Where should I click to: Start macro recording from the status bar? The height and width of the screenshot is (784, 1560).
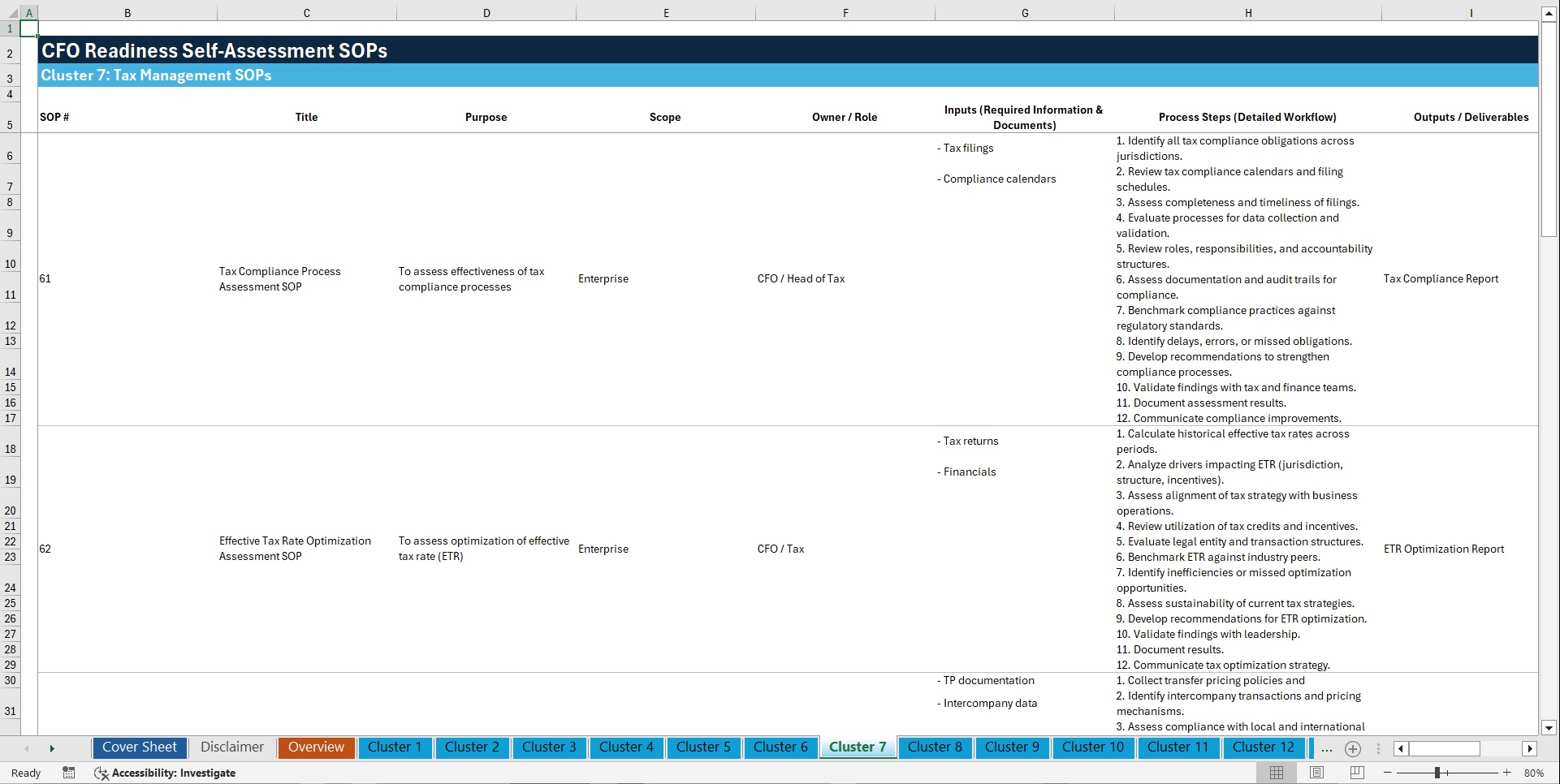(69, 773)
